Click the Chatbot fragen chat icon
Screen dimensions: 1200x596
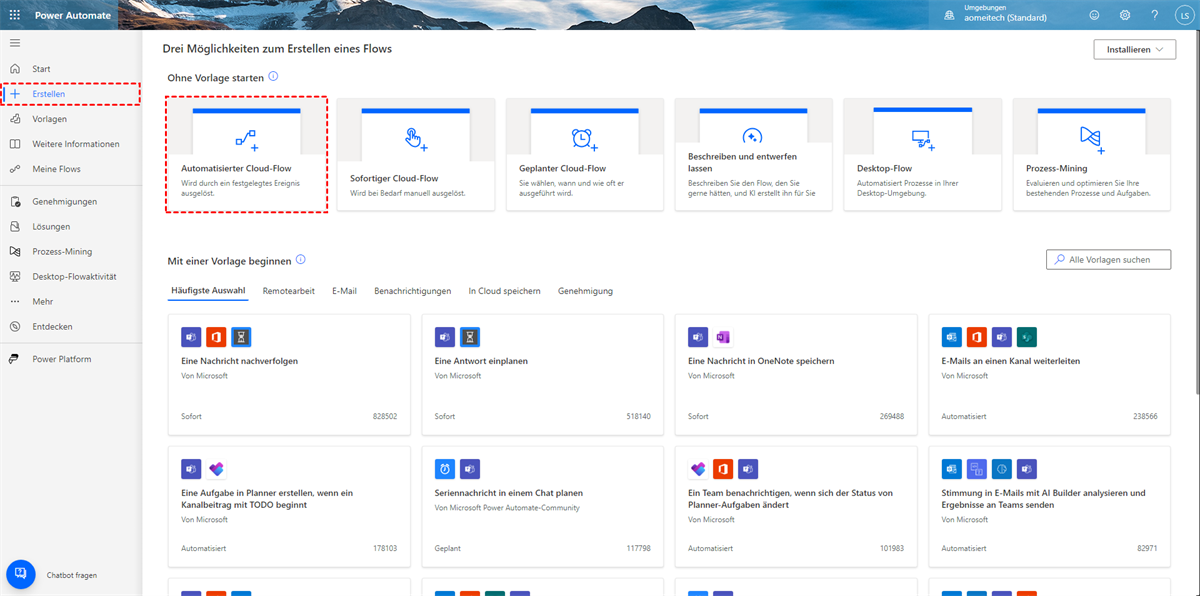point(21,574)
